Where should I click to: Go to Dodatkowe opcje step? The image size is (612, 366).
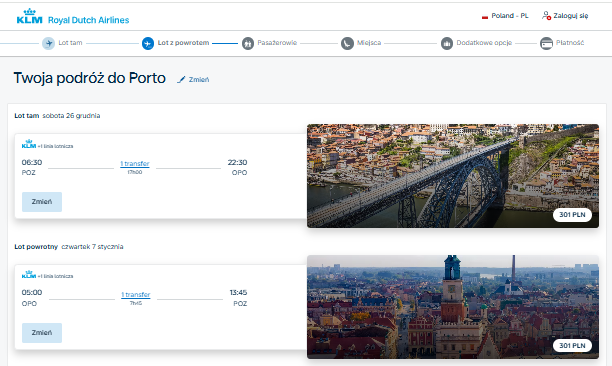click(x=484, y=43)
